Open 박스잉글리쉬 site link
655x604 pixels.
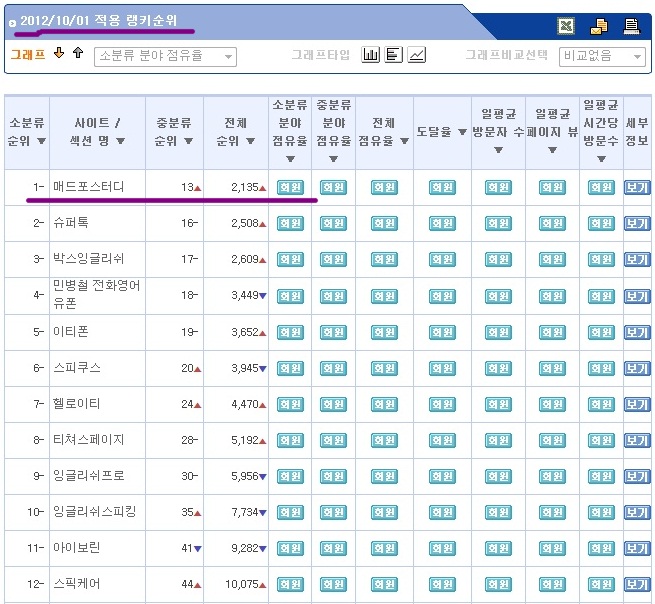tap(89, 259)
